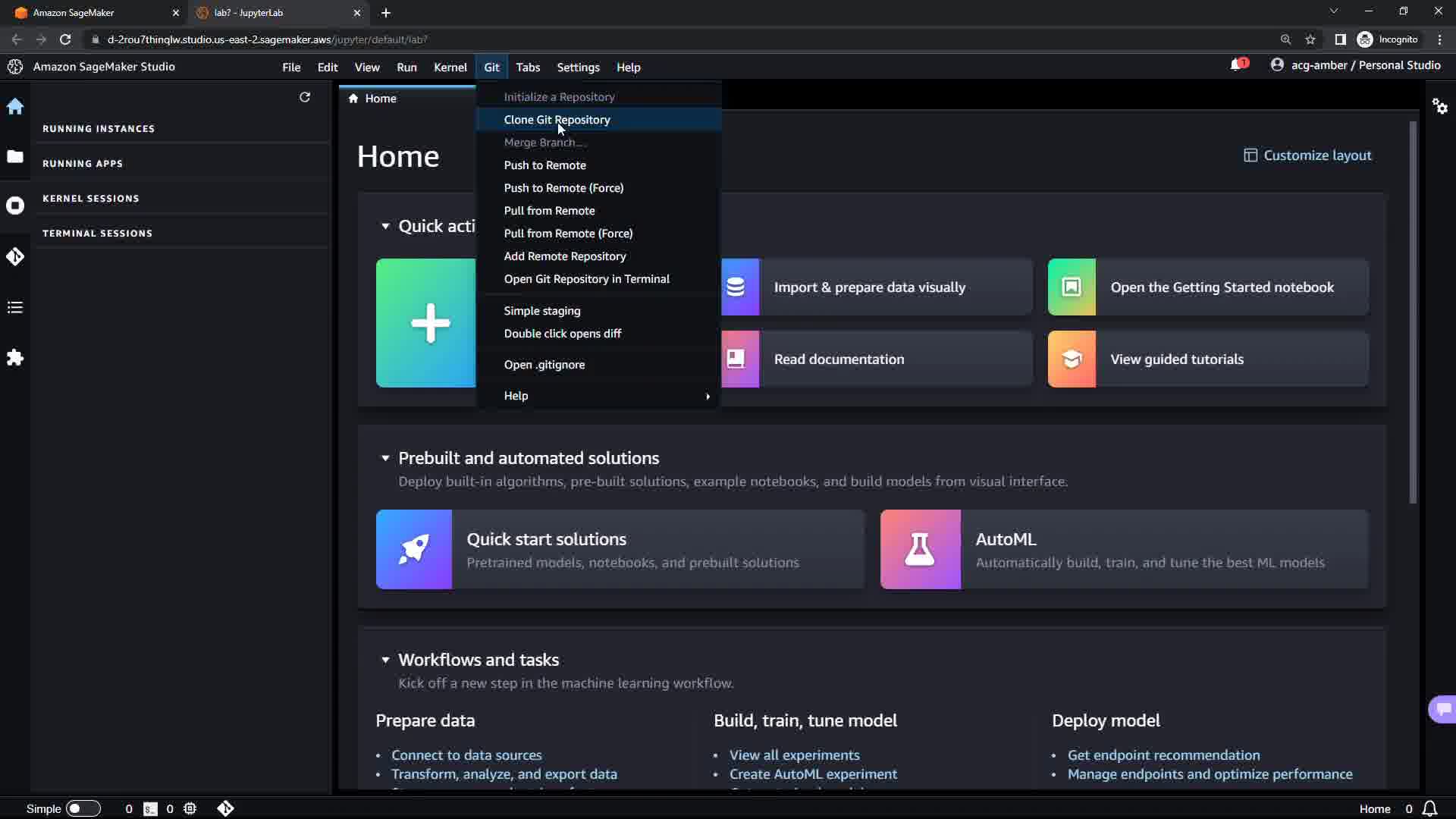This screenshot has height=819, width=1456.
Task: Open View all experiments link
Action: click(794, 755)
